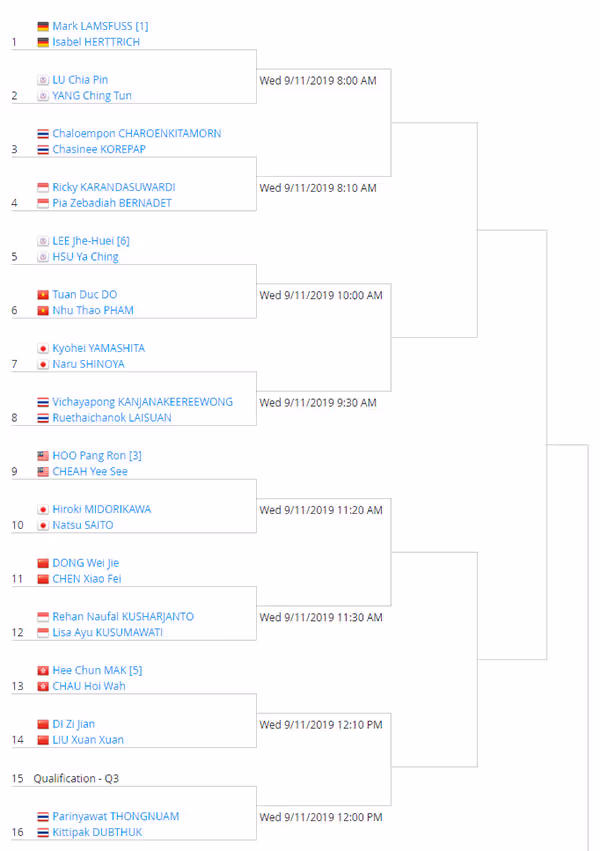Click Kittipak DUBTHUK name link
The image size is (600, 851).
pyautogui.click(x=97, y=832)
